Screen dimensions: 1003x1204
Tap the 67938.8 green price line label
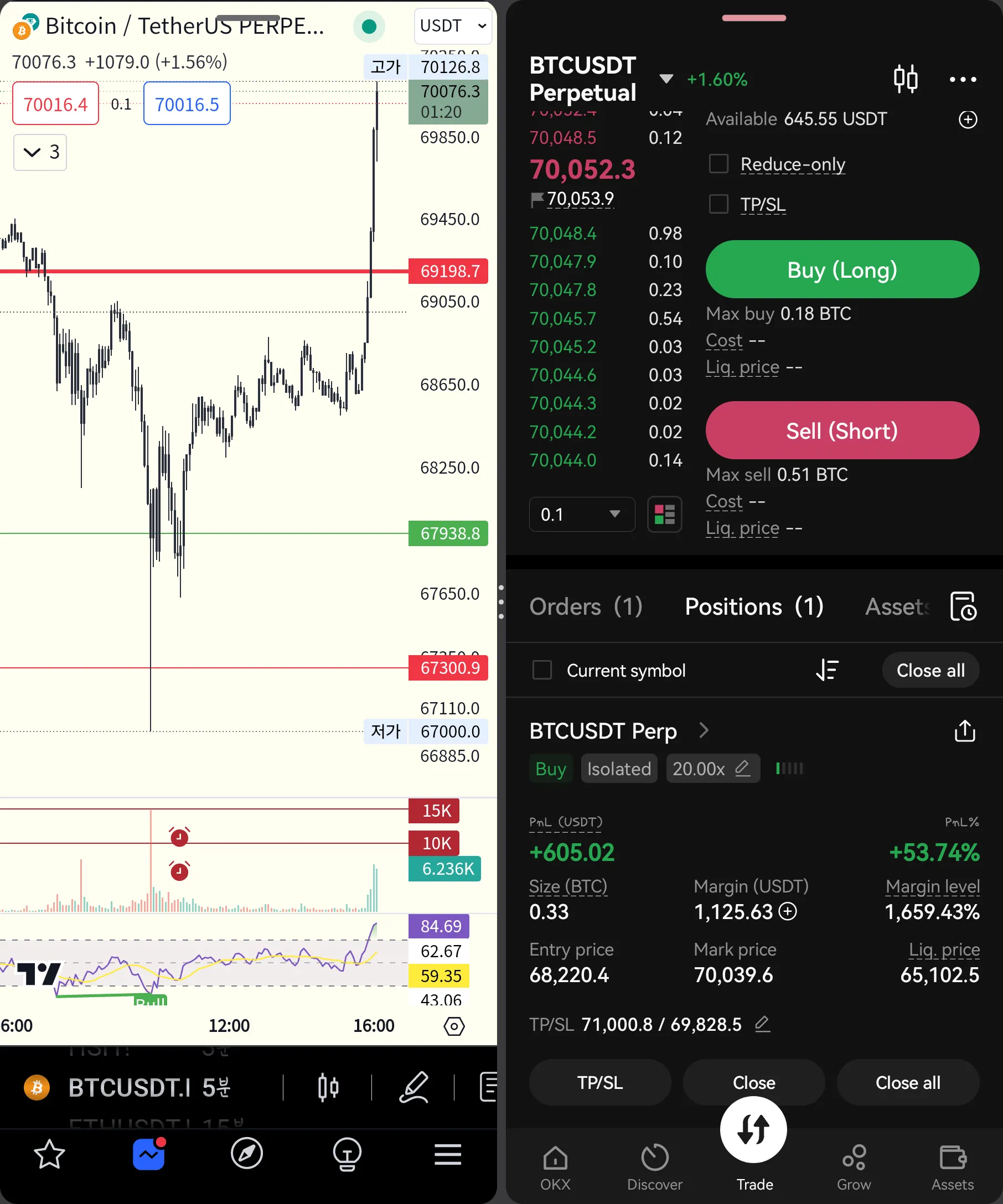coord(448,533)
